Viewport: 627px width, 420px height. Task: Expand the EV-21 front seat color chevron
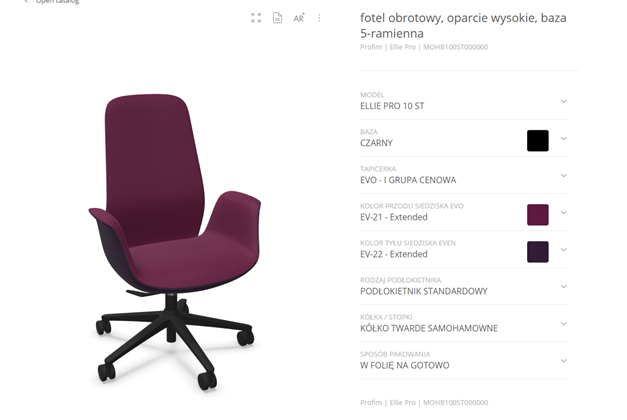(563, 212)
